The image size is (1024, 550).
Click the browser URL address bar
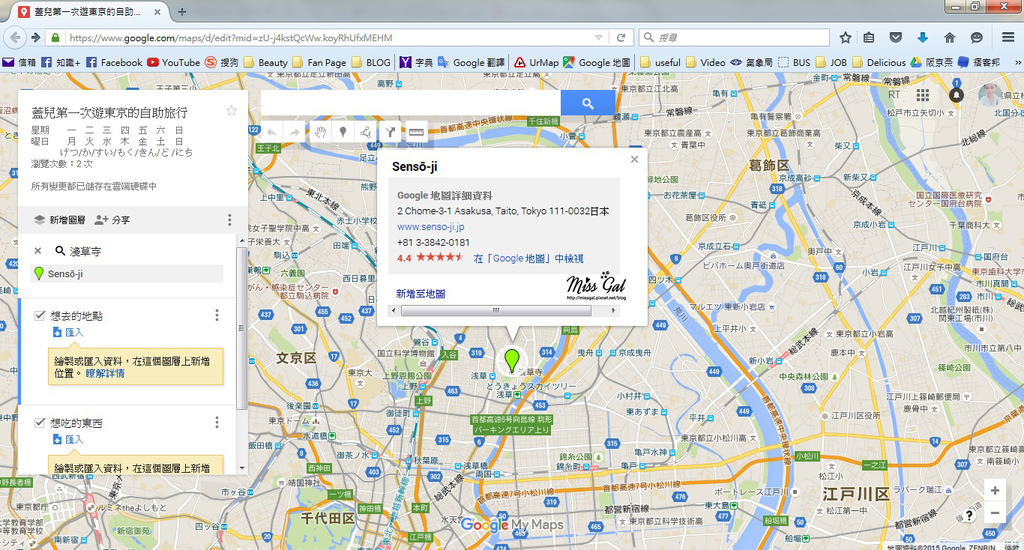coord(327,38)
